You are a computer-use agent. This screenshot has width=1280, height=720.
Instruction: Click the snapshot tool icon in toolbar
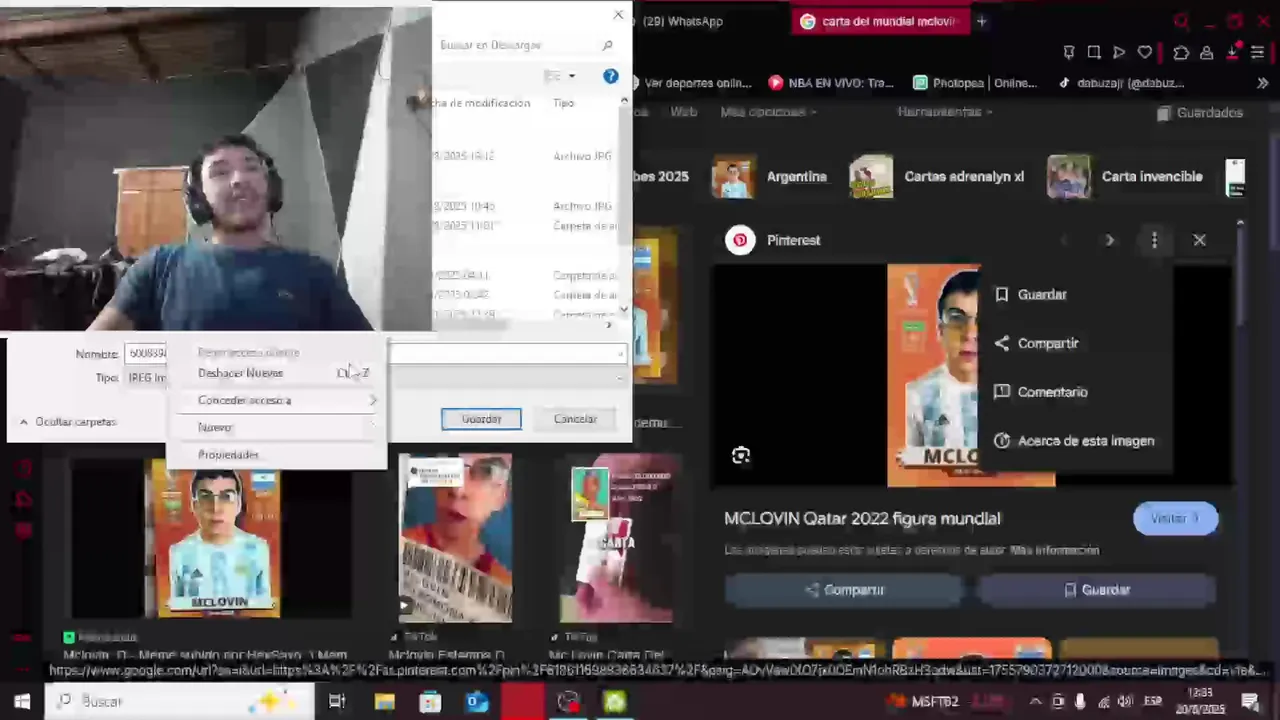pos(1094,52)
